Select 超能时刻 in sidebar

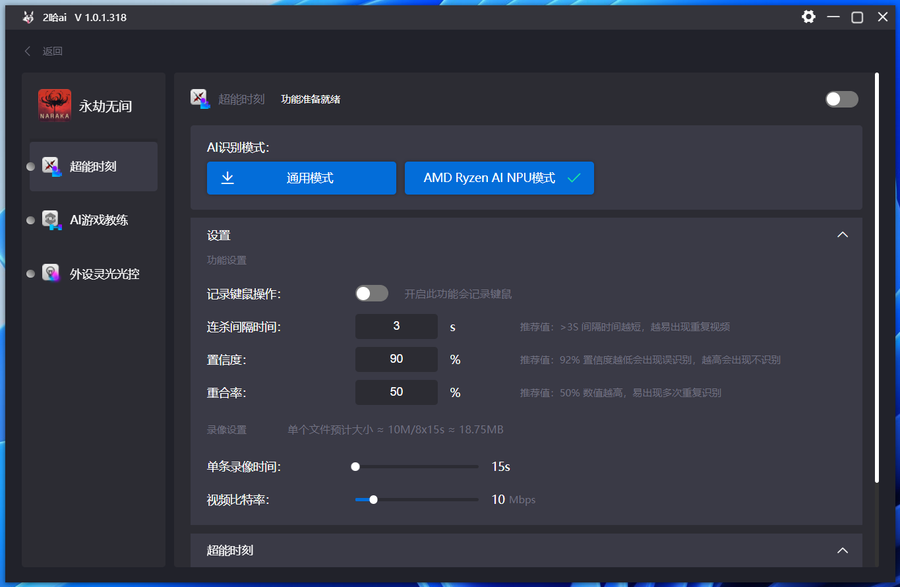pyautogui.click(x=94, y=166)
